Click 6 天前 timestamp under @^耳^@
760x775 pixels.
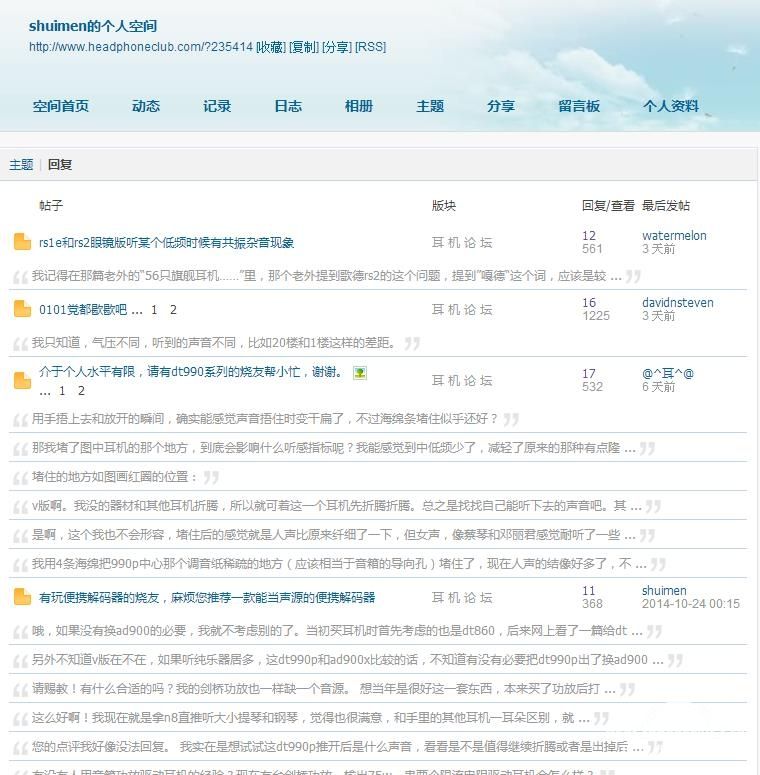(658, 387)
